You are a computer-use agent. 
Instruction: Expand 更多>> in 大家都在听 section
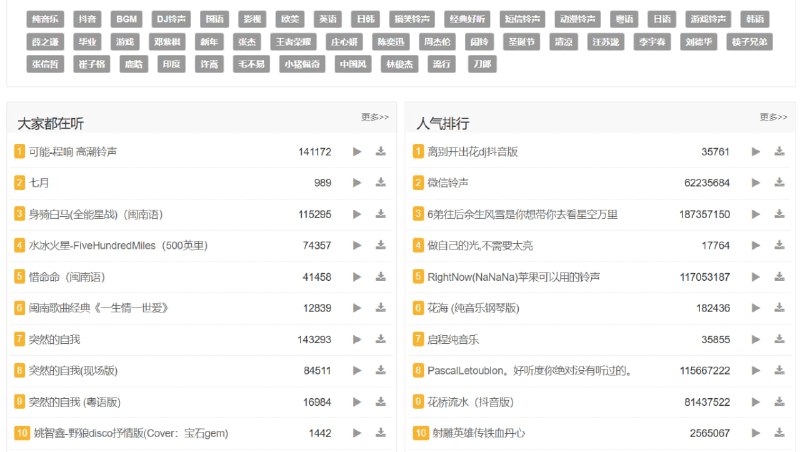pyautogui.click(x=375, y=117)
